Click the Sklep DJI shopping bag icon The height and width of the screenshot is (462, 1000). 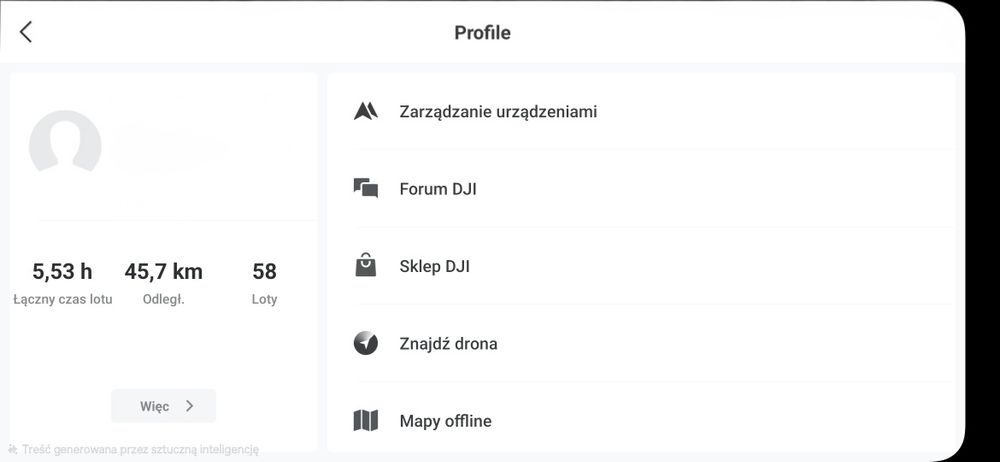[x=366, y=266]
